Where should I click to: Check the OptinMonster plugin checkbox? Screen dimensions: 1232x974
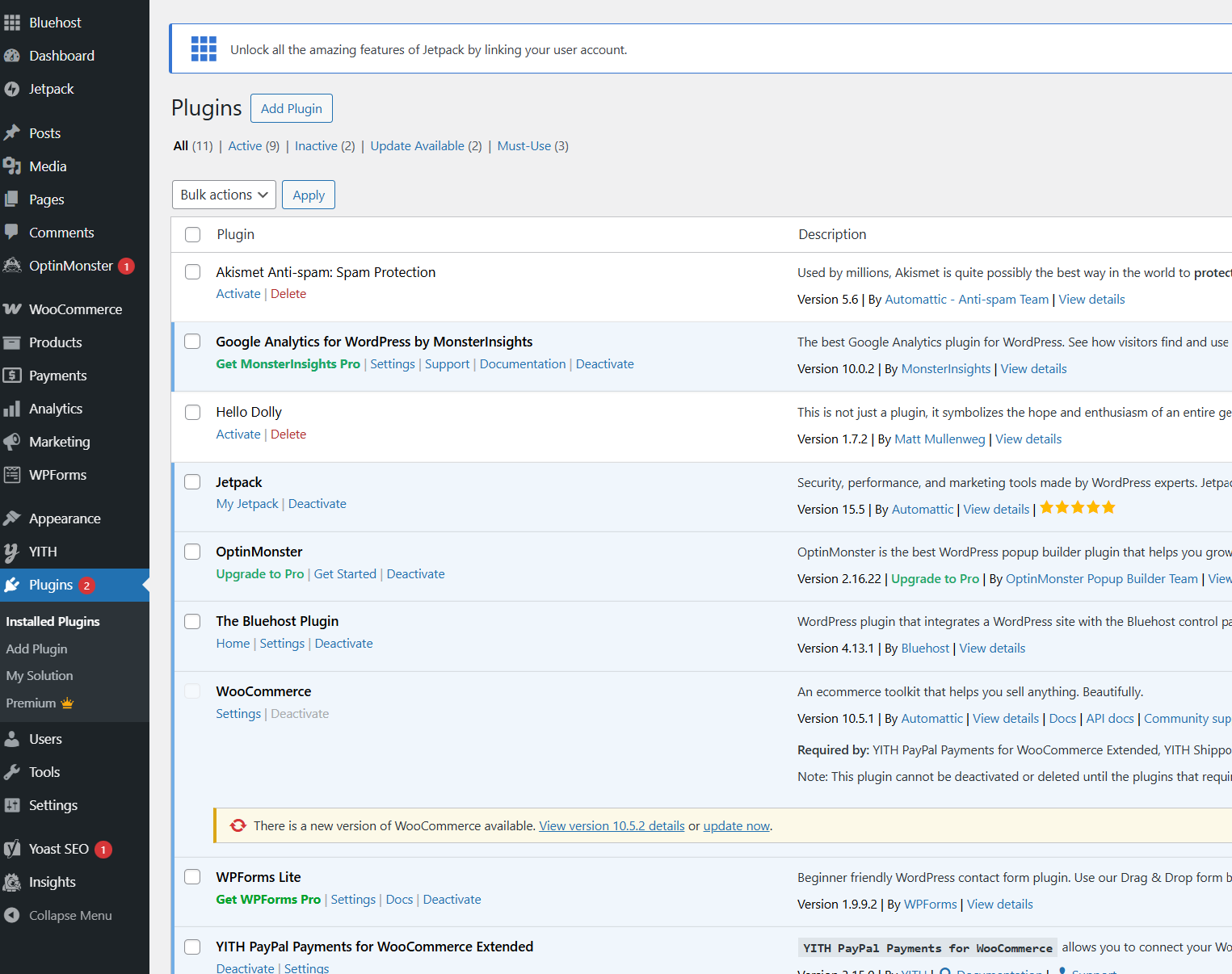[x=192, y=552]
